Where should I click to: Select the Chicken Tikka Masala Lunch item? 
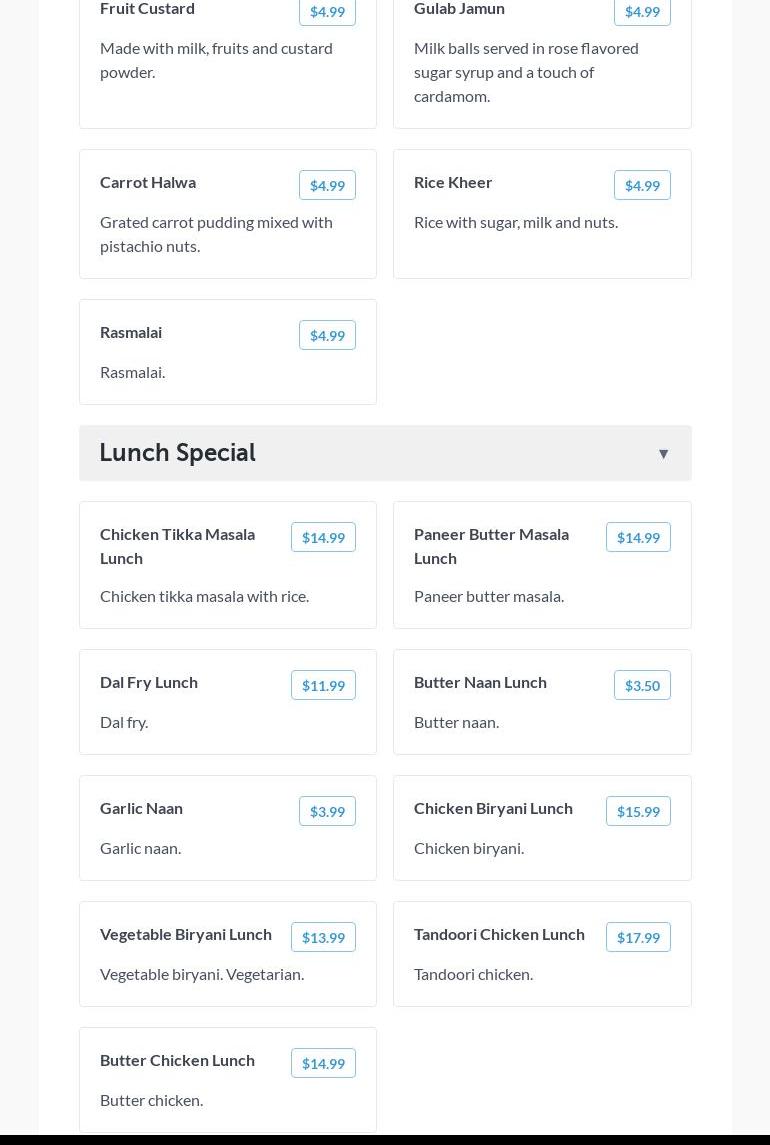tap(178, 546)
